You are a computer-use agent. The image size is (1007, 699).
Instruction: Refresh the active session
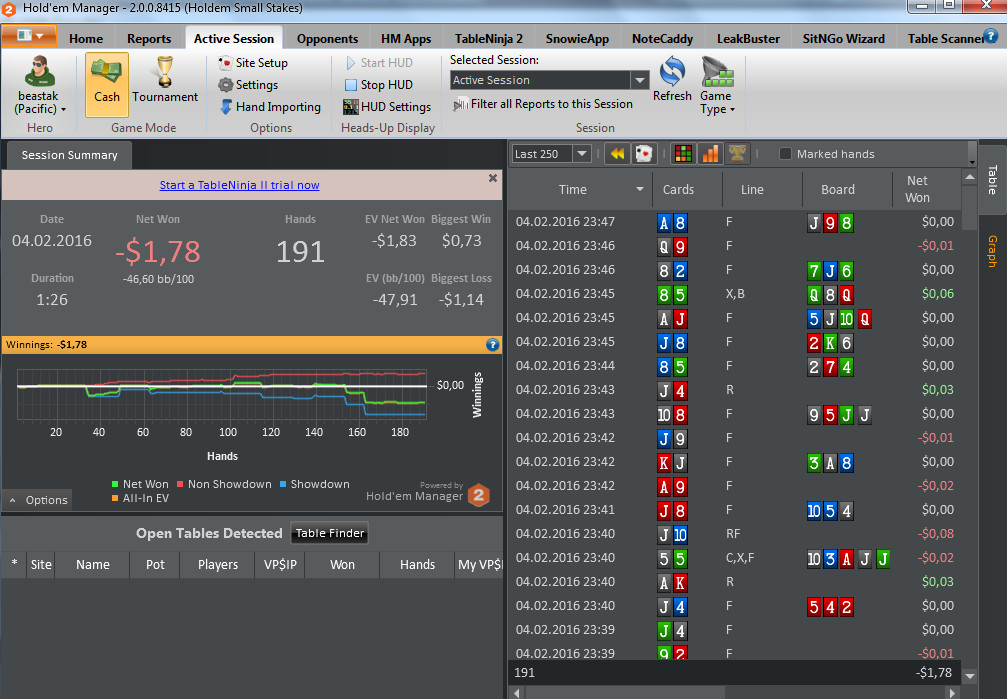[672, 79]
